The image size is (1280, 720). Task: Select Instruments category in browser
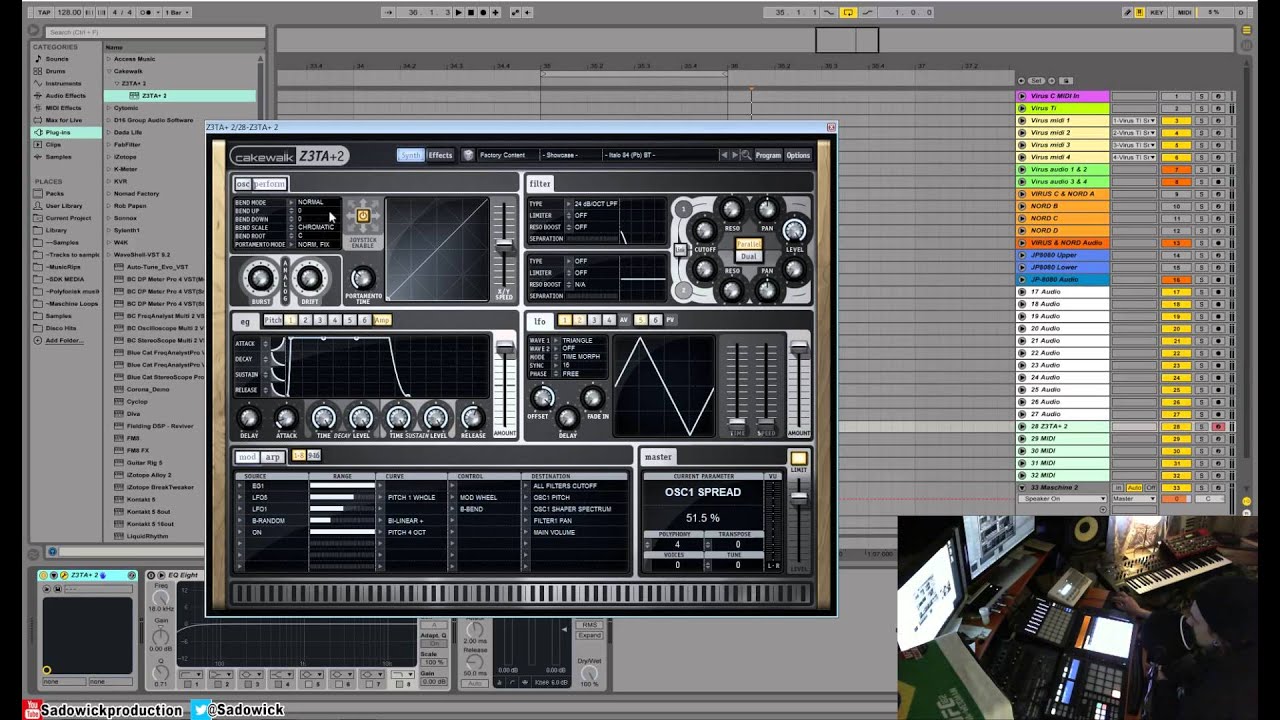click(x=63, y=83)
